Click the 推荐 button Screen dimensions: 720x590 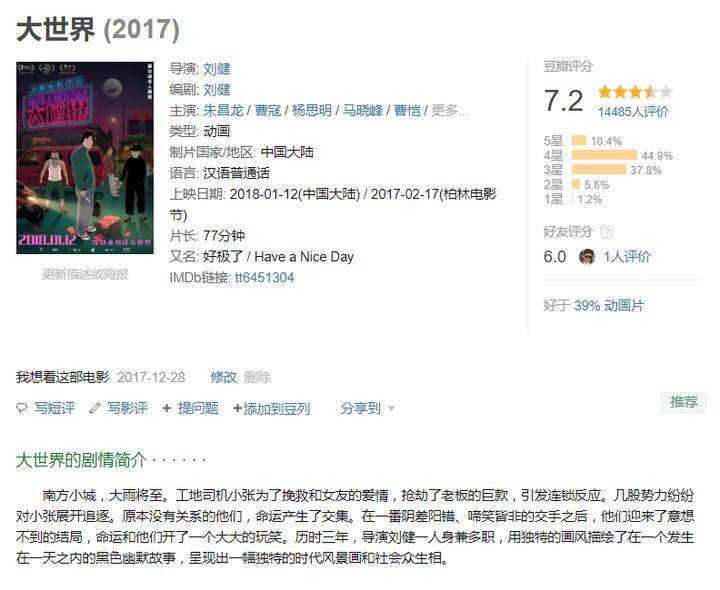(683, 402)
